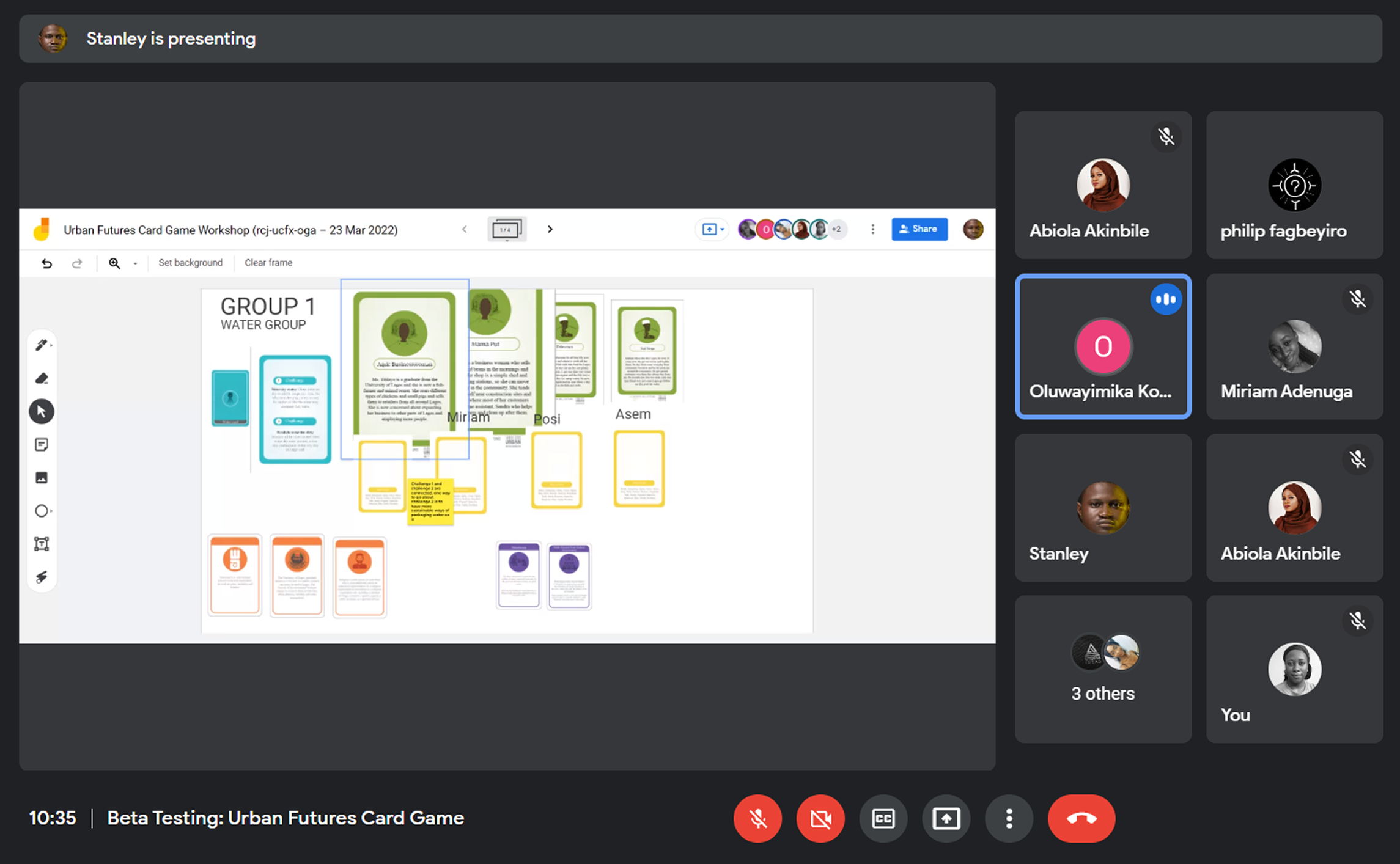Select the Text box tool
Image resolution: width=1400 pixels, height=864 pixels.
(42, 544)
